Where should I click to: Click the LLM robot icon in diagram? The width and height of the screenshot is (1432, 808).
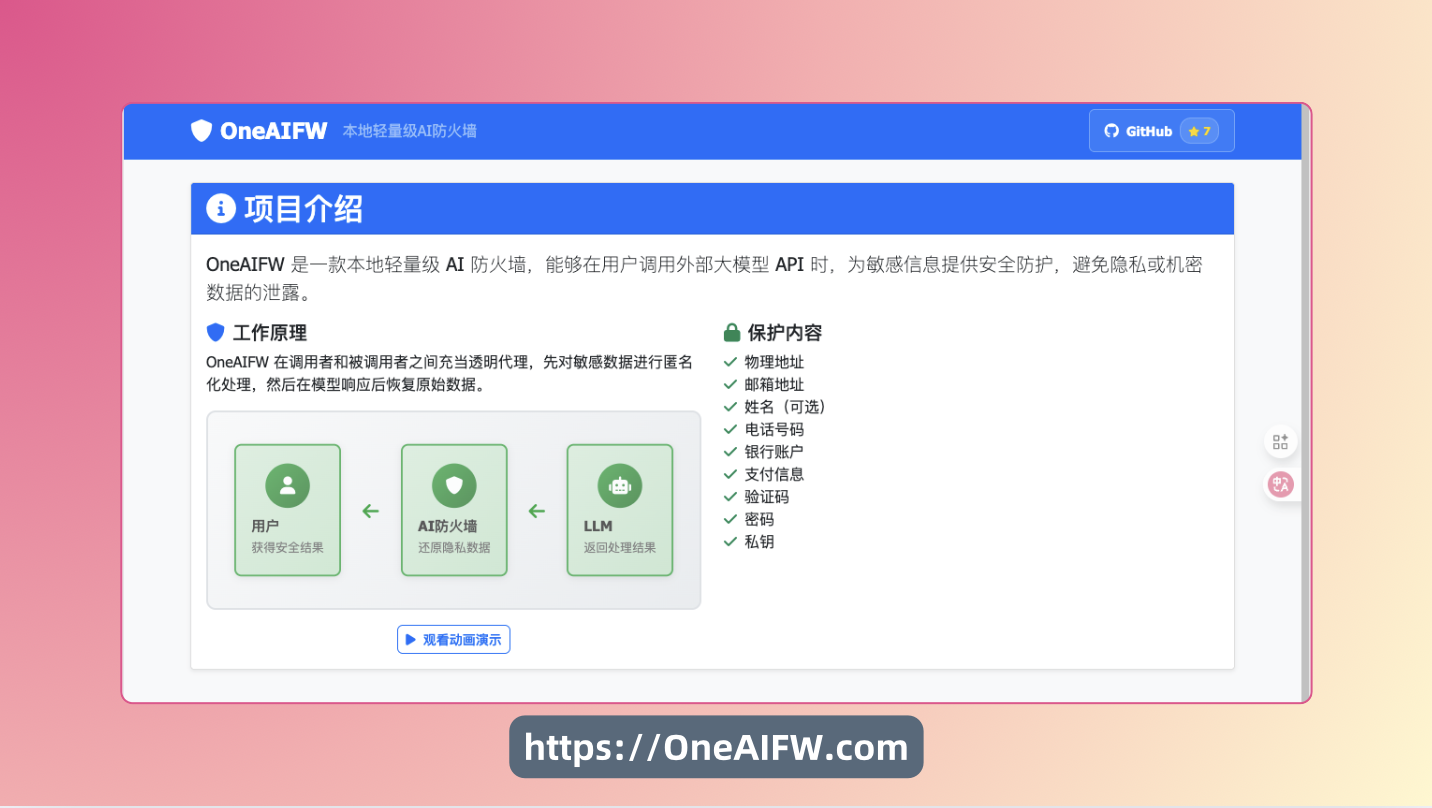(x=620, y=486)
